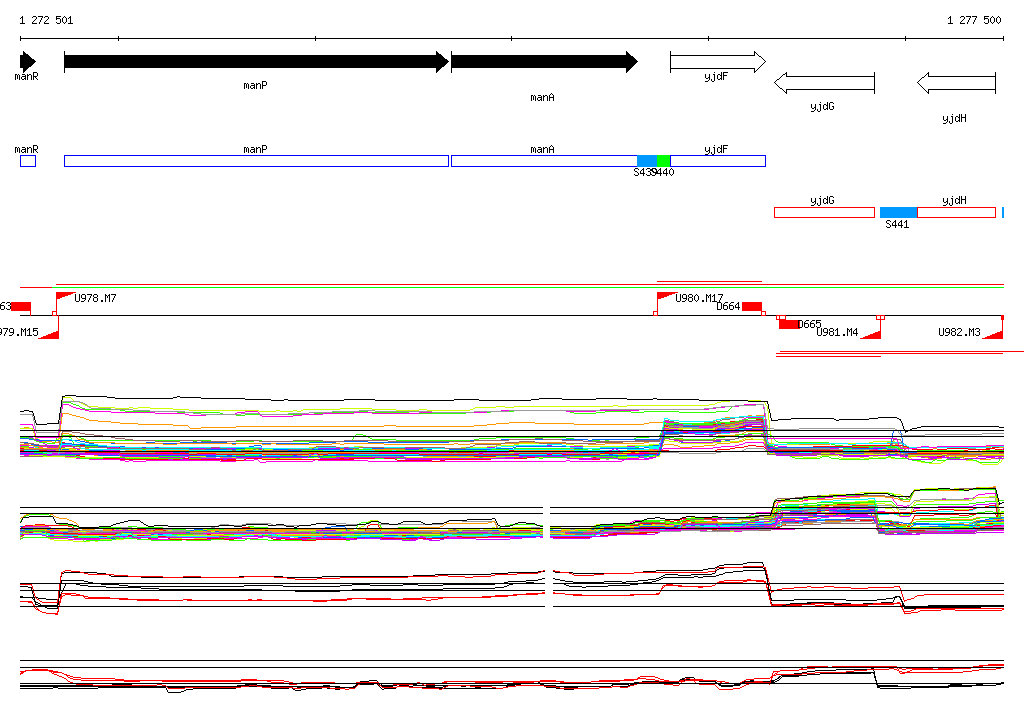Viewport: 1024px width, 714px height.
Task: Click the long black manP gene arrow
Action: (x=257, y=62)
